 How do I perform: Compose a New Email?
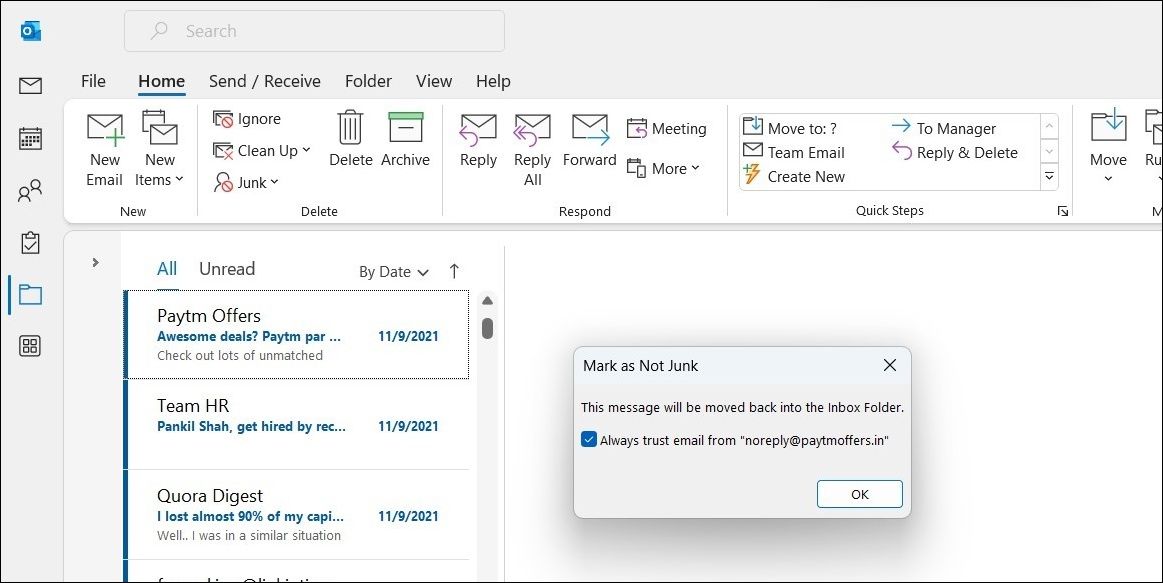[103, 148]
